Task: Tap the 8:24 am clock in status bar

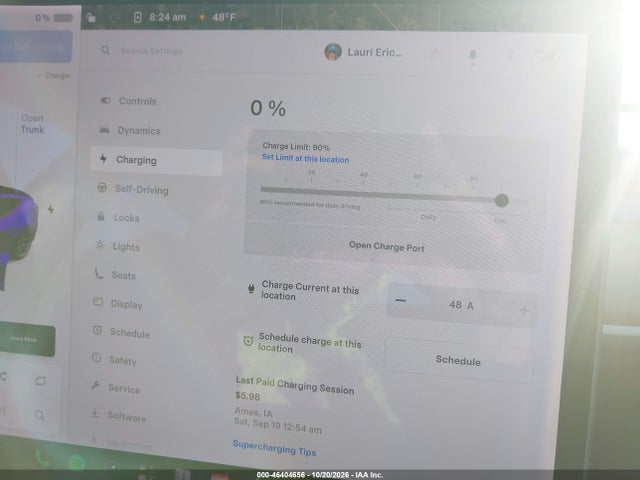Action: coord(167,17)
